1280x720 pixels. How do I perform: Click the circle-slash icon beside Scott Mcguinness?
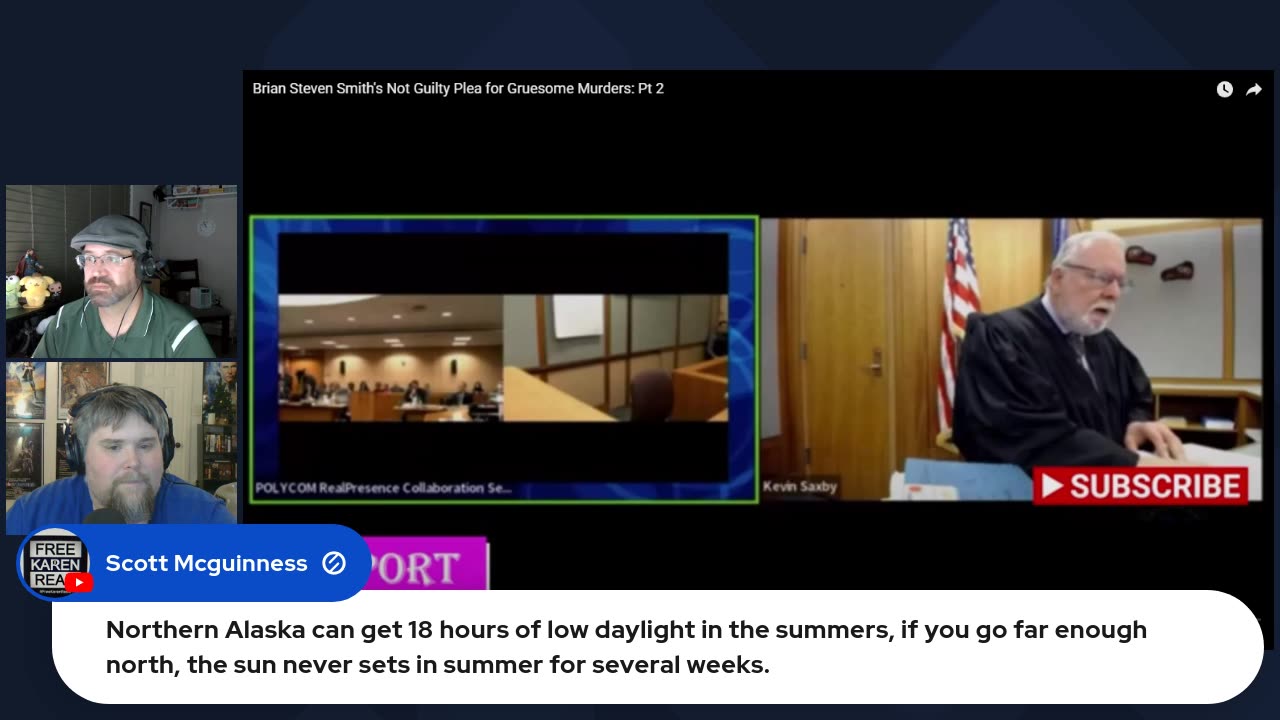click(x=334, y=563)
